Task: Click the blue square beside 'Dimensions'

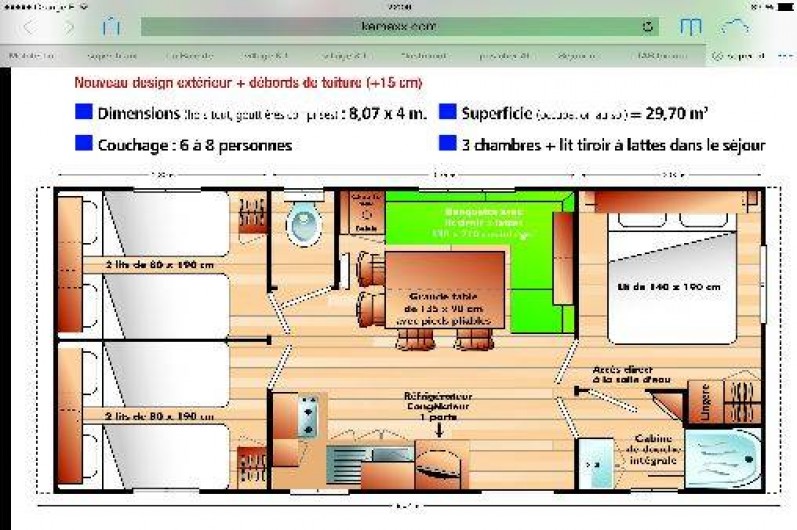Action: (84, 113)
